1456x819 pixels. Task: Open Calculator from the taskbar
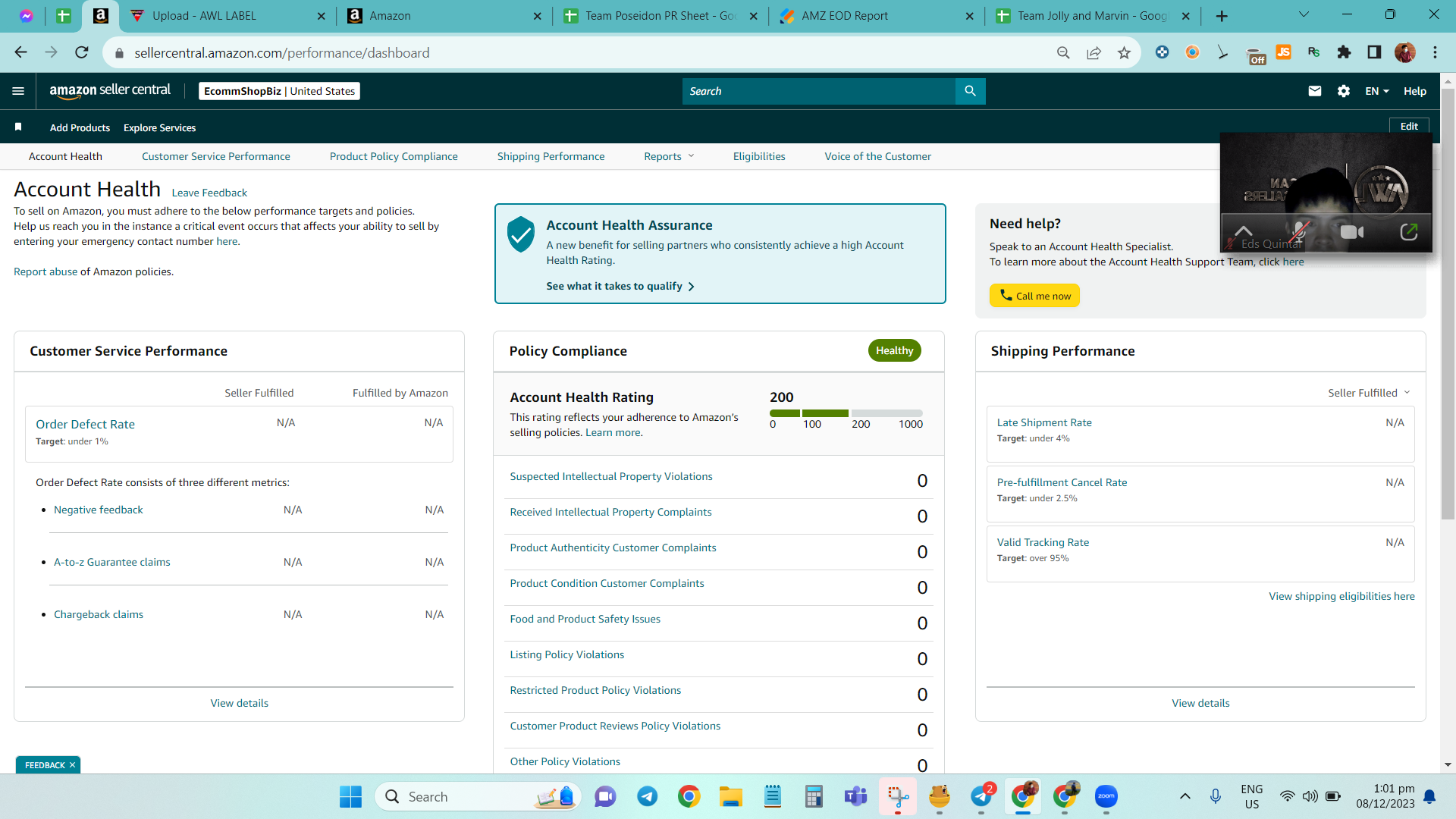(x=814, y=796)
